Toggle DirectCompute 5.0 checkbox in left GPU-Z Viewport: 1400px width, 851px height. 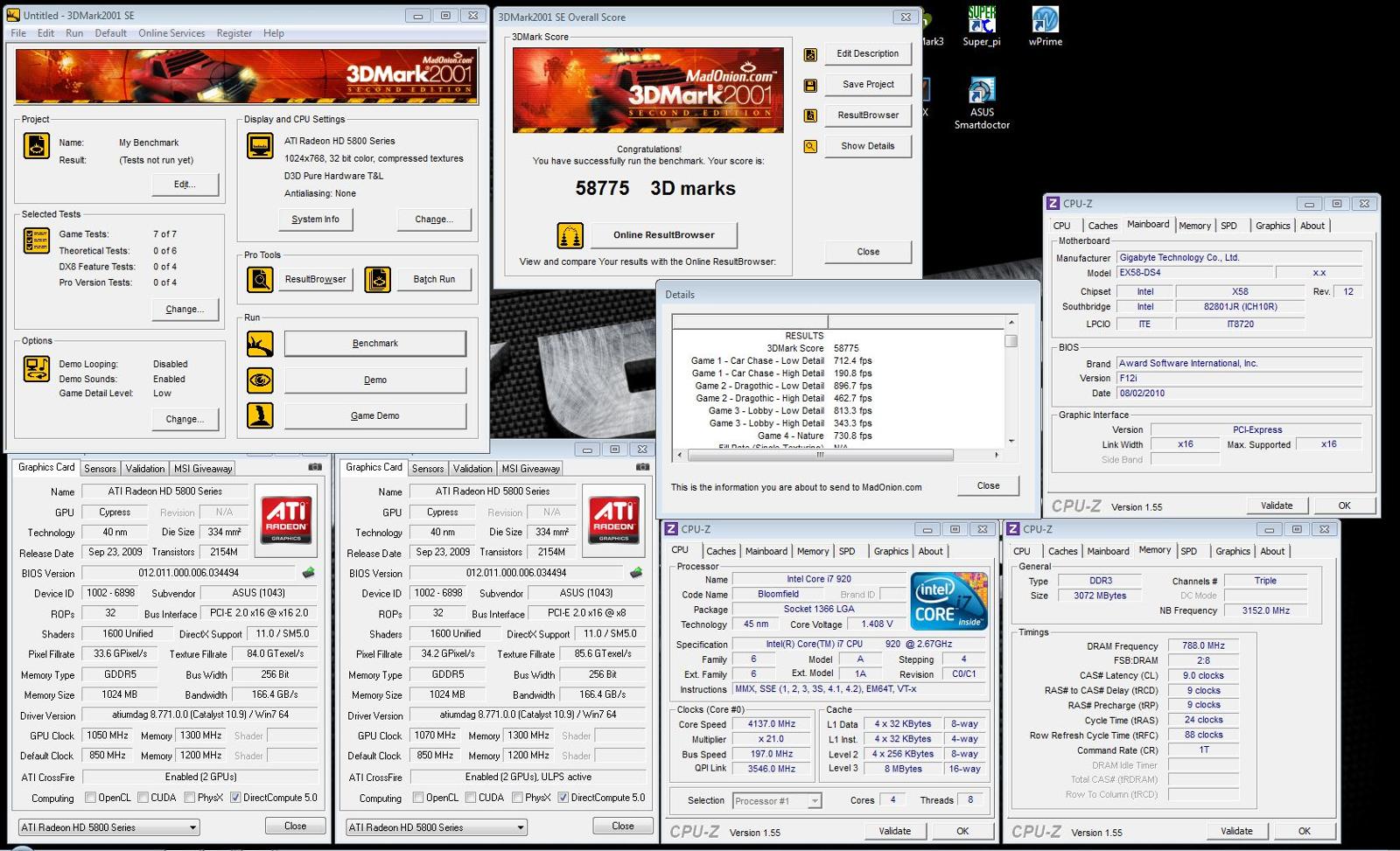[x=235, y=798]
